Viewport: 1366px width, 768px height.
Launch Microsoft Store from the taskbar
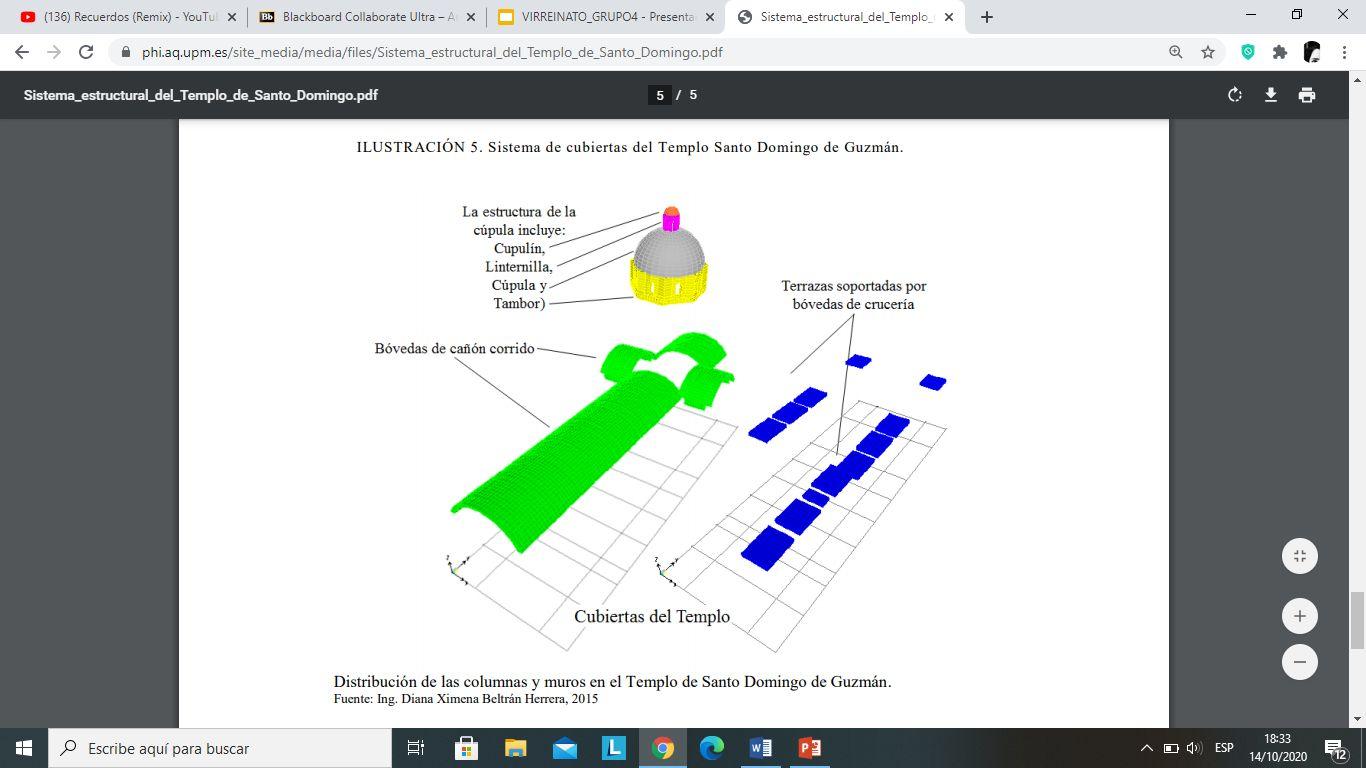coord(466,748)
